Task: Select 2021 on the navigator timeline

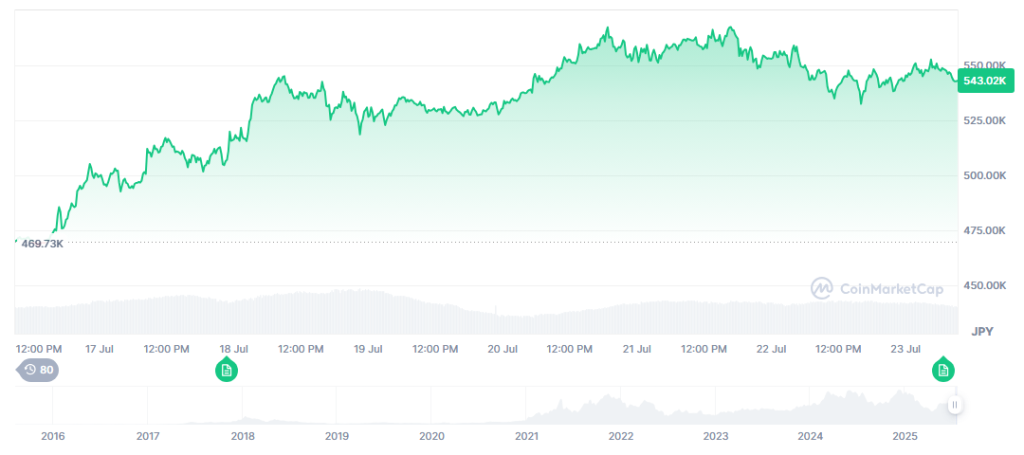Action: coord(526,436)
